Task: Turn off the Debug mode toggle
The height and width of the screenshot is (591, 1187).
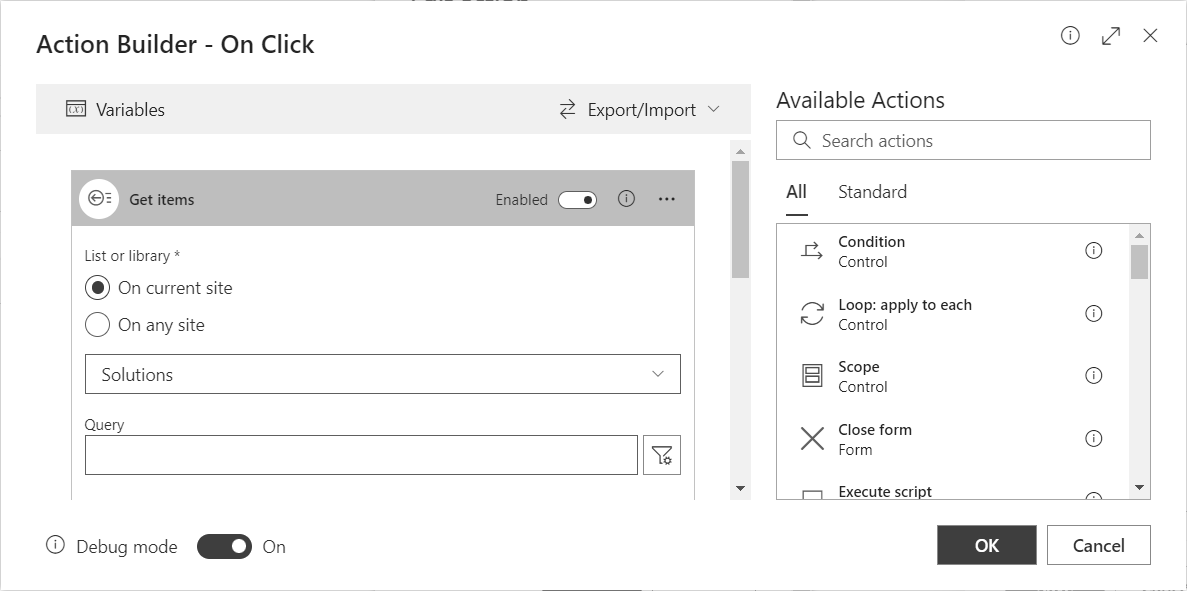Action: tap(224, 546)
